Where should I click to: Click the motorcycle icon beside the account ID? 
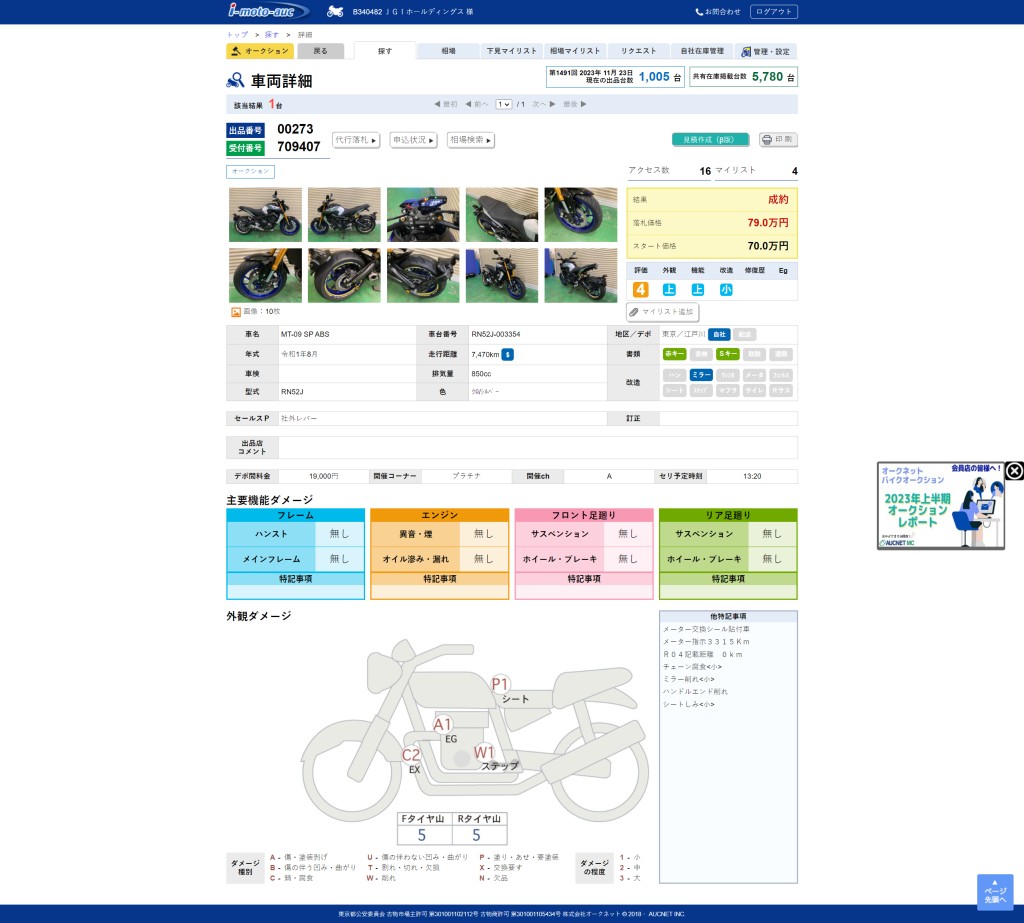(335, 12)
